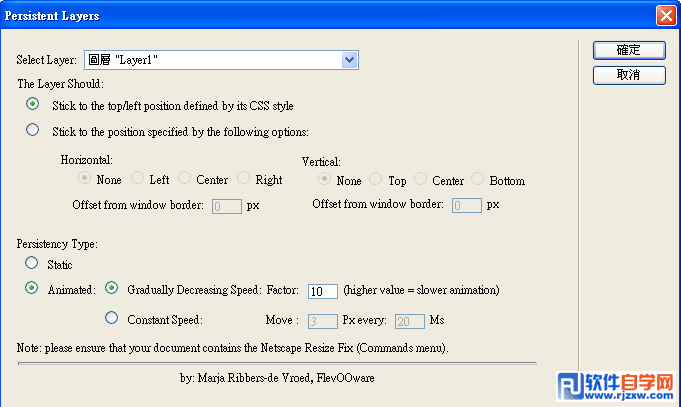The height and width of the screenshot is (407, 681).
Task: Click the Netscape Resize Fix note text
Action: (x=232, y=348)
